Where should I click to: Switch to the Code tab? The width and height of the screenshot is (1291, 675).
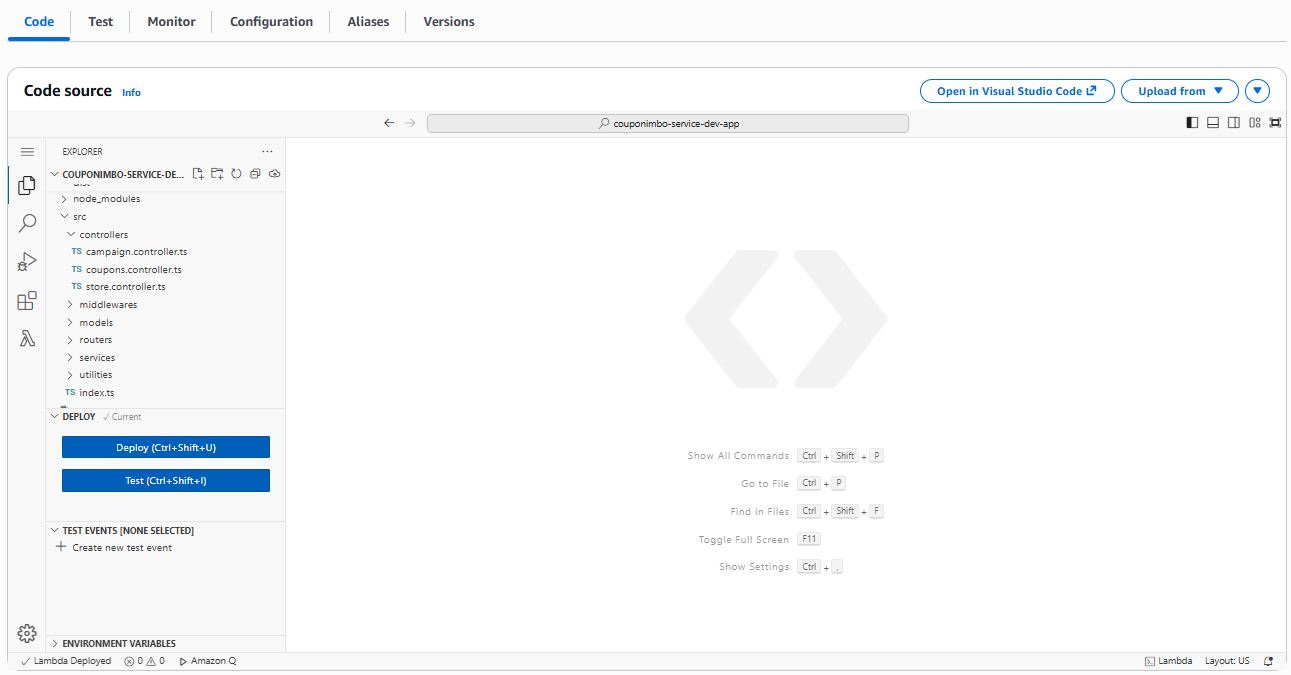[39, 21]
